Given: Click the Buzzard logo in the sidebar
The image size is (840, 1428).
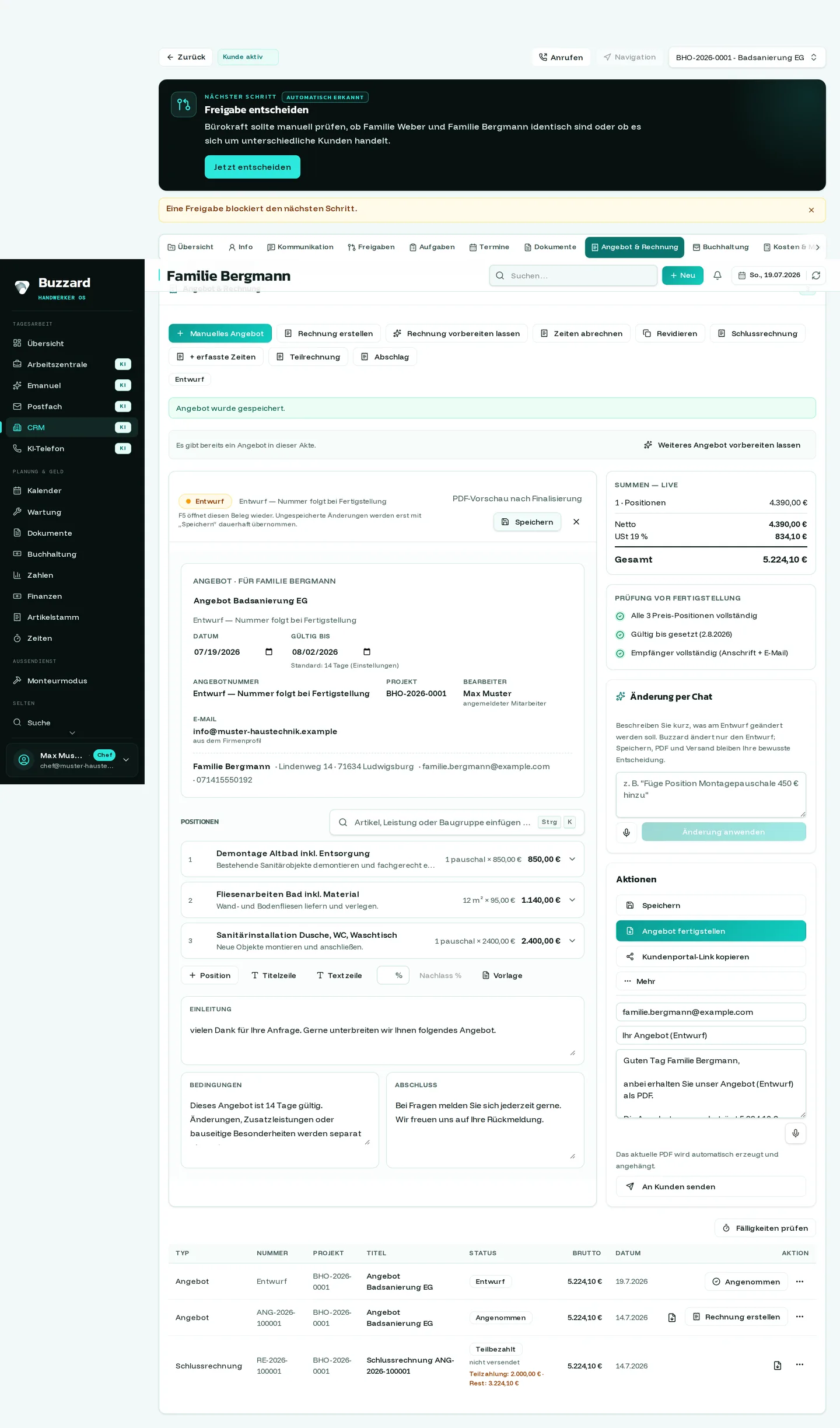Looking at the screenshot, I should [x=52, y=287].
